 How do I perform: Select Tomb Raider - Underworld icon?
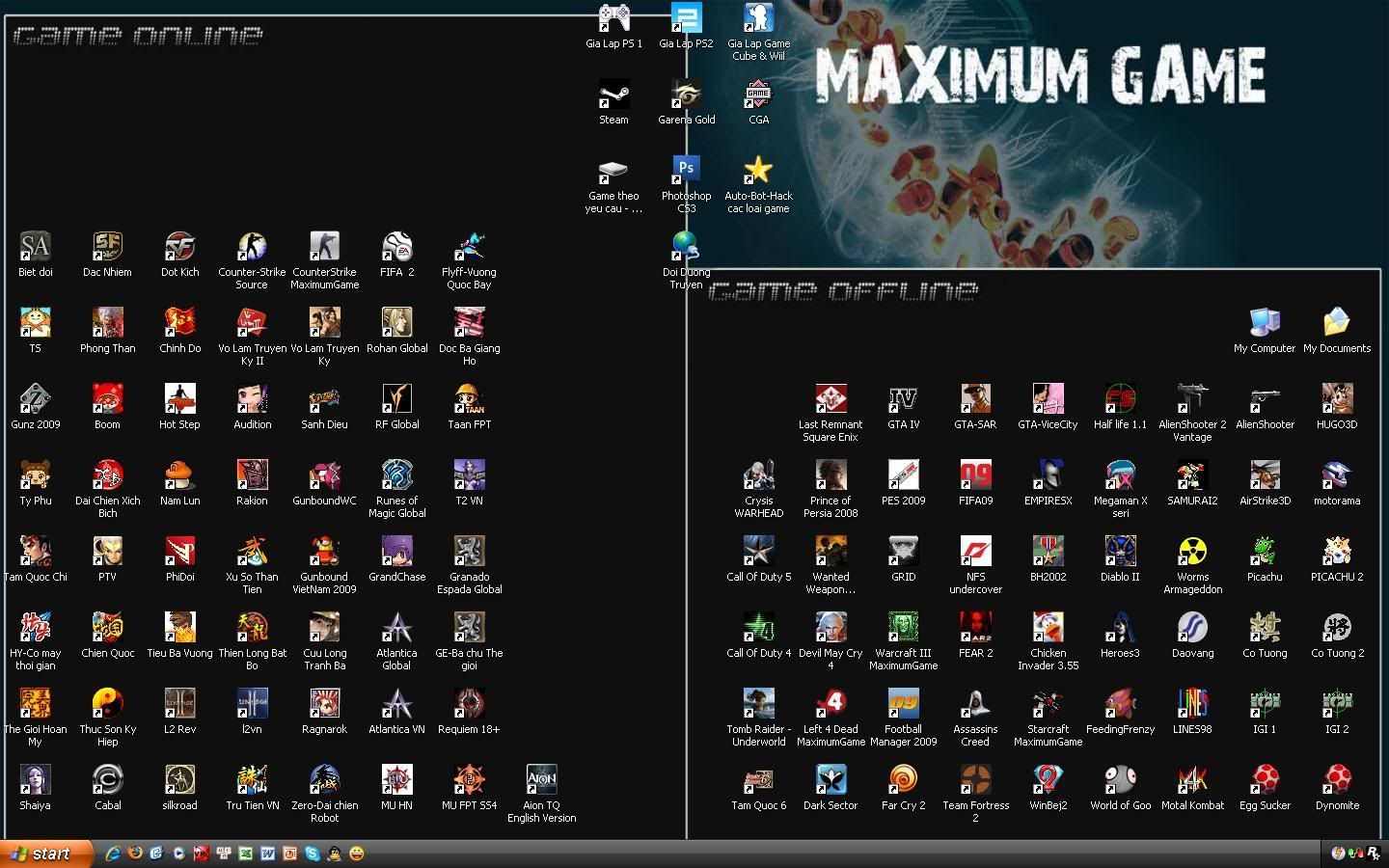(x=758, y=704)
